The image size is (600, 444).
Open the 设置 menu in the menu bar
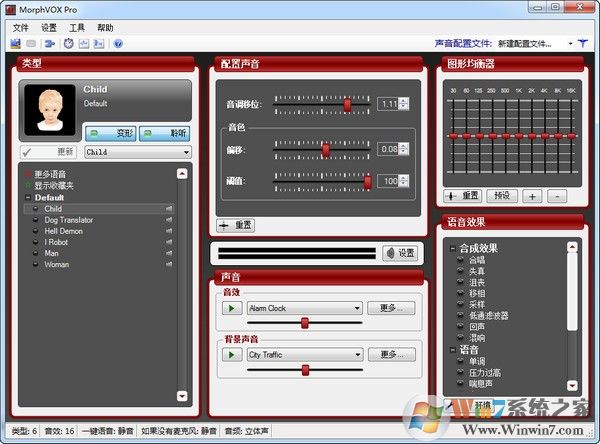[49, 28]
